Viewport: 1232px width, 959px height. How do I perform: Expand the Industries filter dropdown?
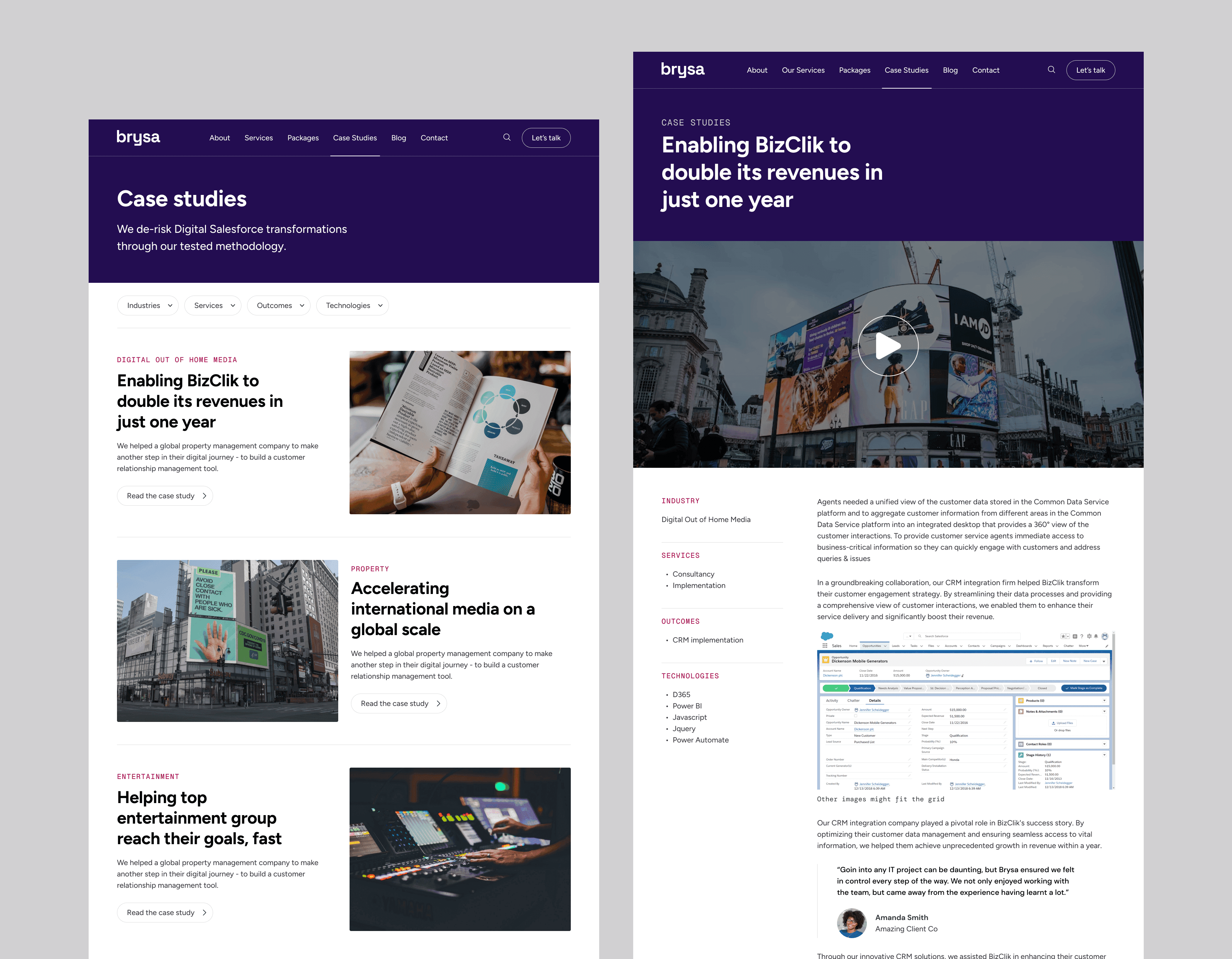coord(148,305)
